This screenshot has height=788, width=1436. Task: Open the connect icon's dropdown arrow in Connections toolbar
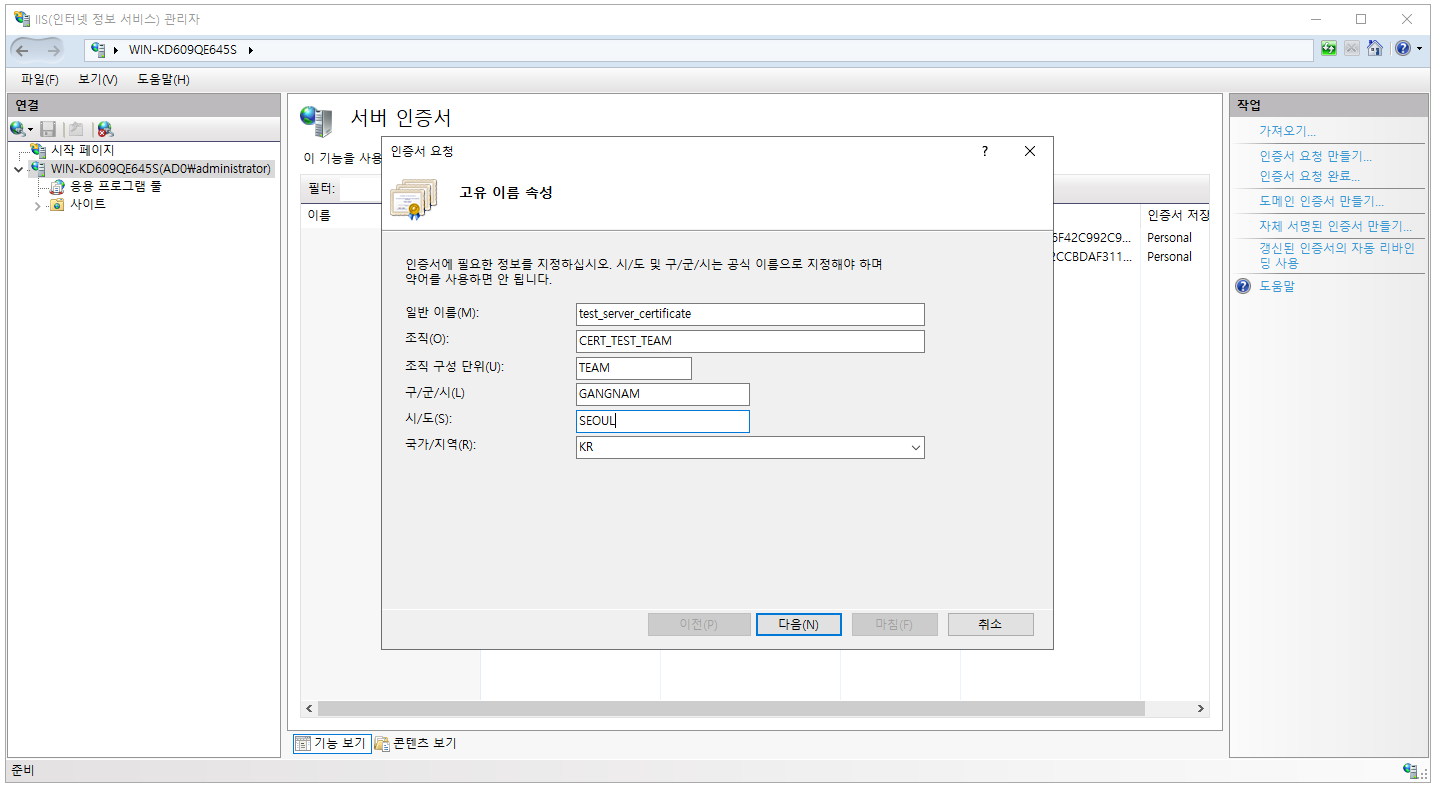pyautogui.click(x=31, y=130)
